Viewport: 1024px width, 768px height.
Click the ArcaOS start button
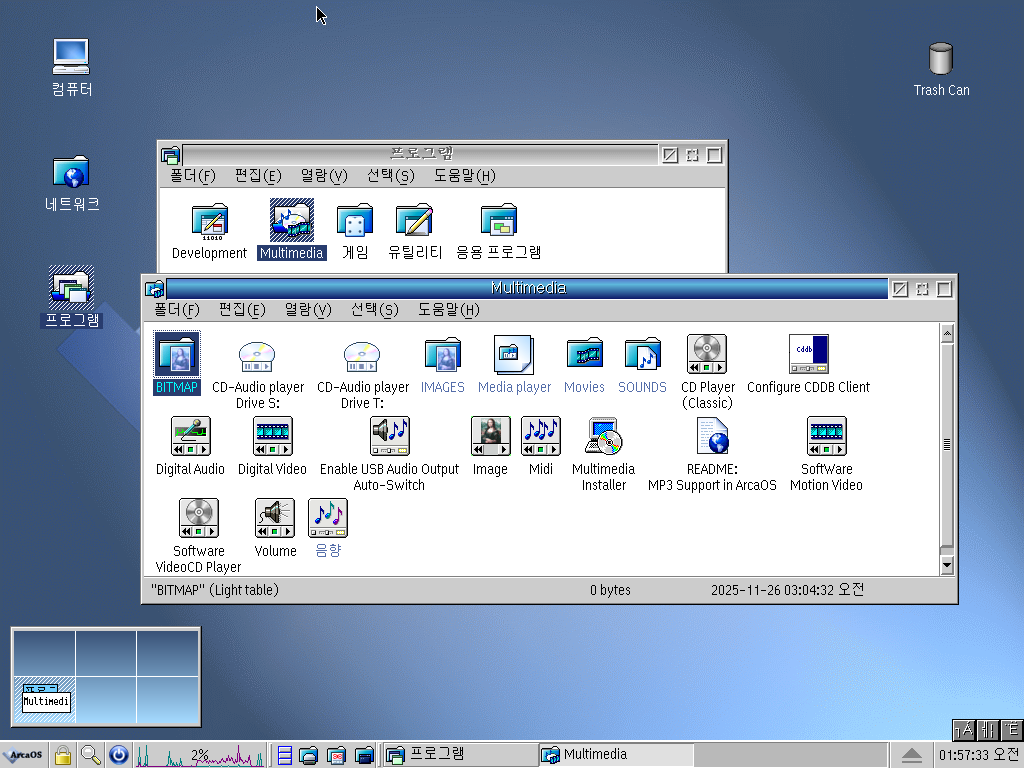coord(23,755)
